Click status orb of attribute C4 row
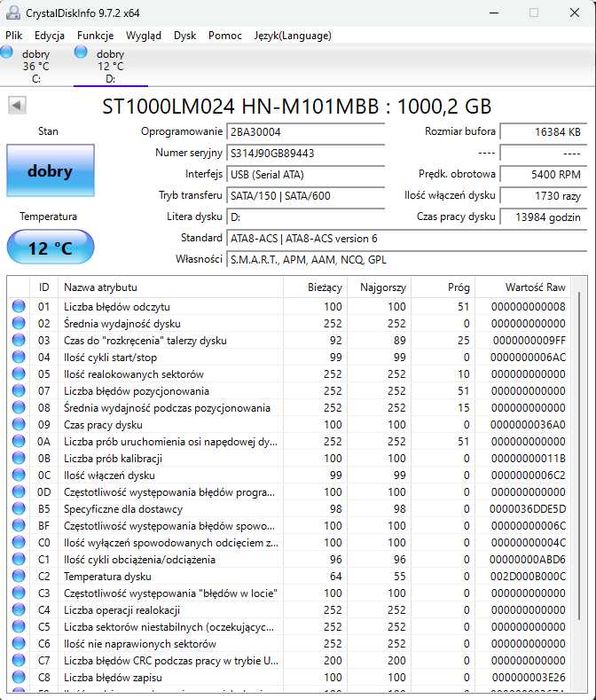596x700 pixels. tap(18, 609)
